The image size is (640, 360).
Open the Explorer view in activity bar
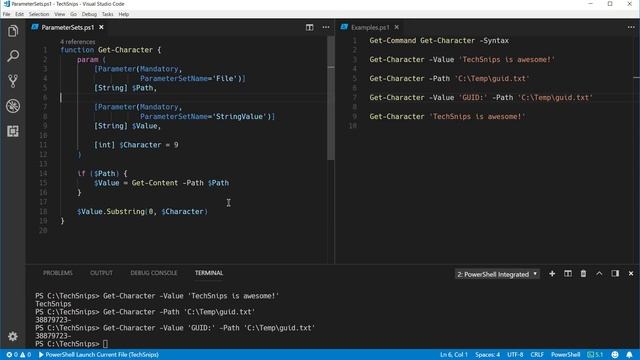click(13, 31)
